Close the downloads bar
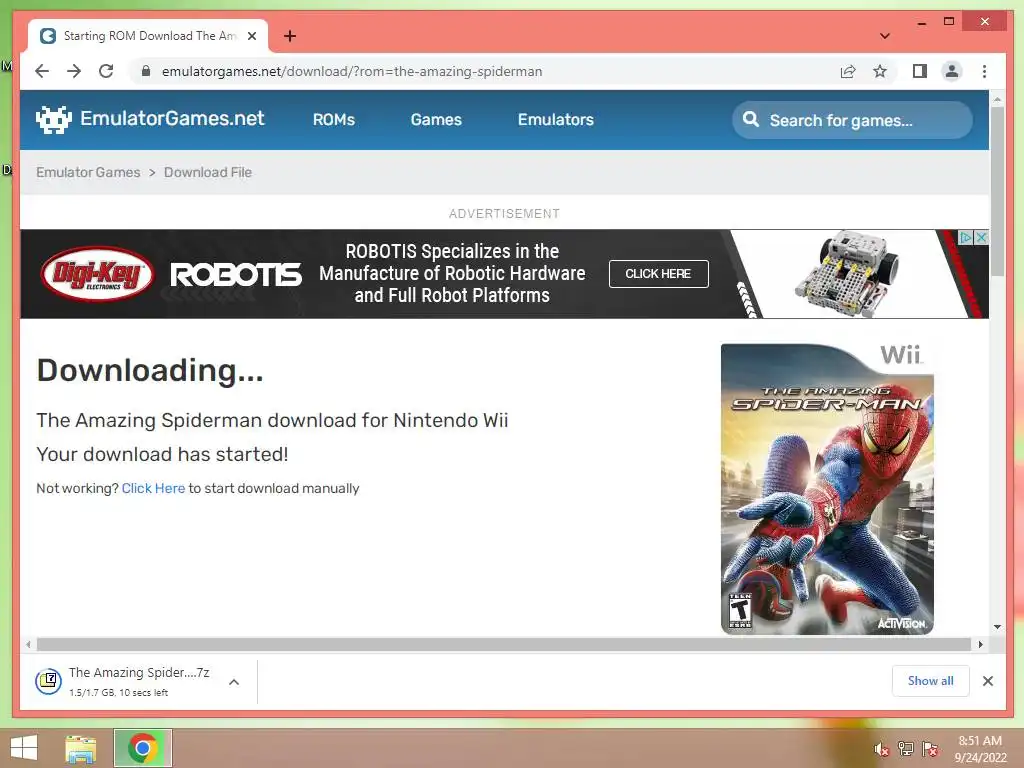The width and height of the screenshot is (1024, 768). click(x=988, y=681)
